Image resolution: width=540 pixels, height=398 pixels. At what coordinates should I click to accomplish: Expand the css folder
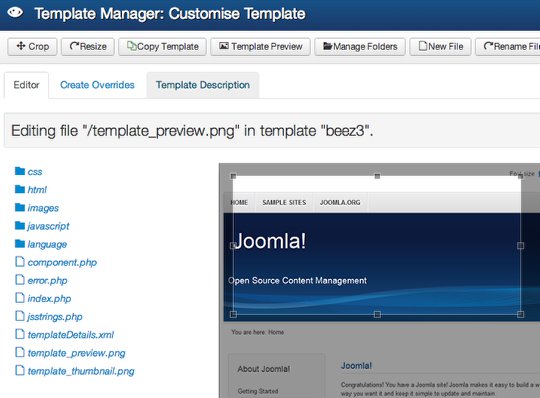29,171
